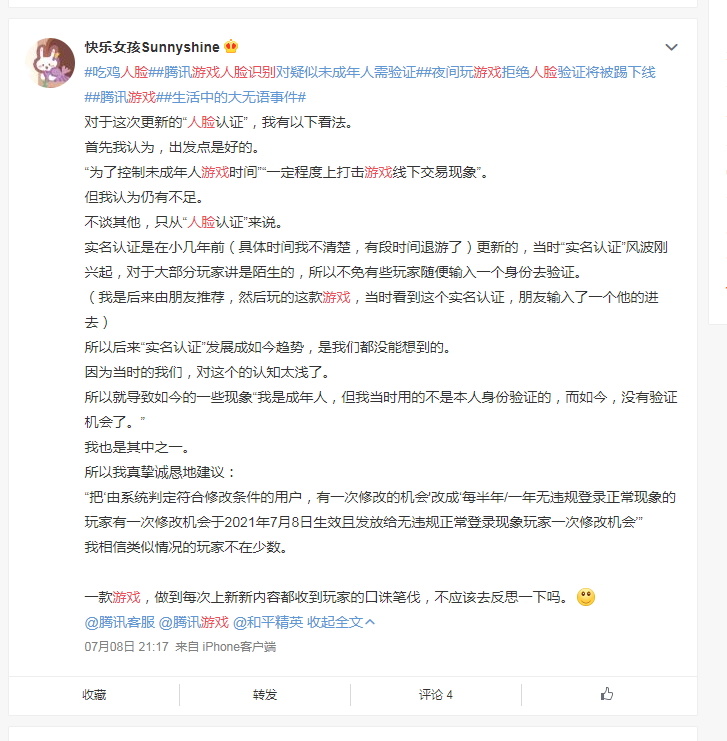Open the 07月08日 21:17 timestamp link

[127, 646]
